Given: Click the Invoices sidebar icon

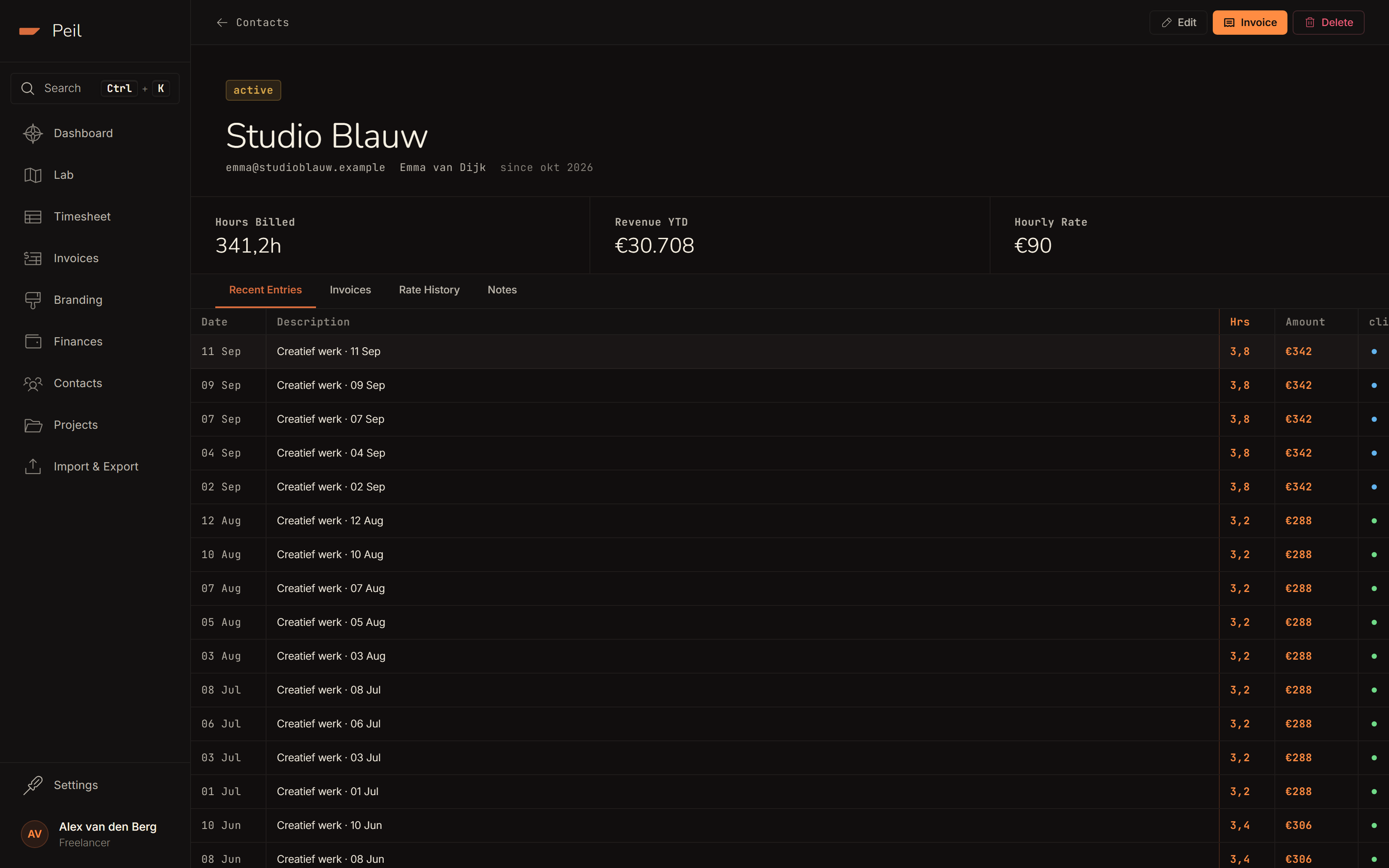Looking at the screenshot, I should pos(33,258).
